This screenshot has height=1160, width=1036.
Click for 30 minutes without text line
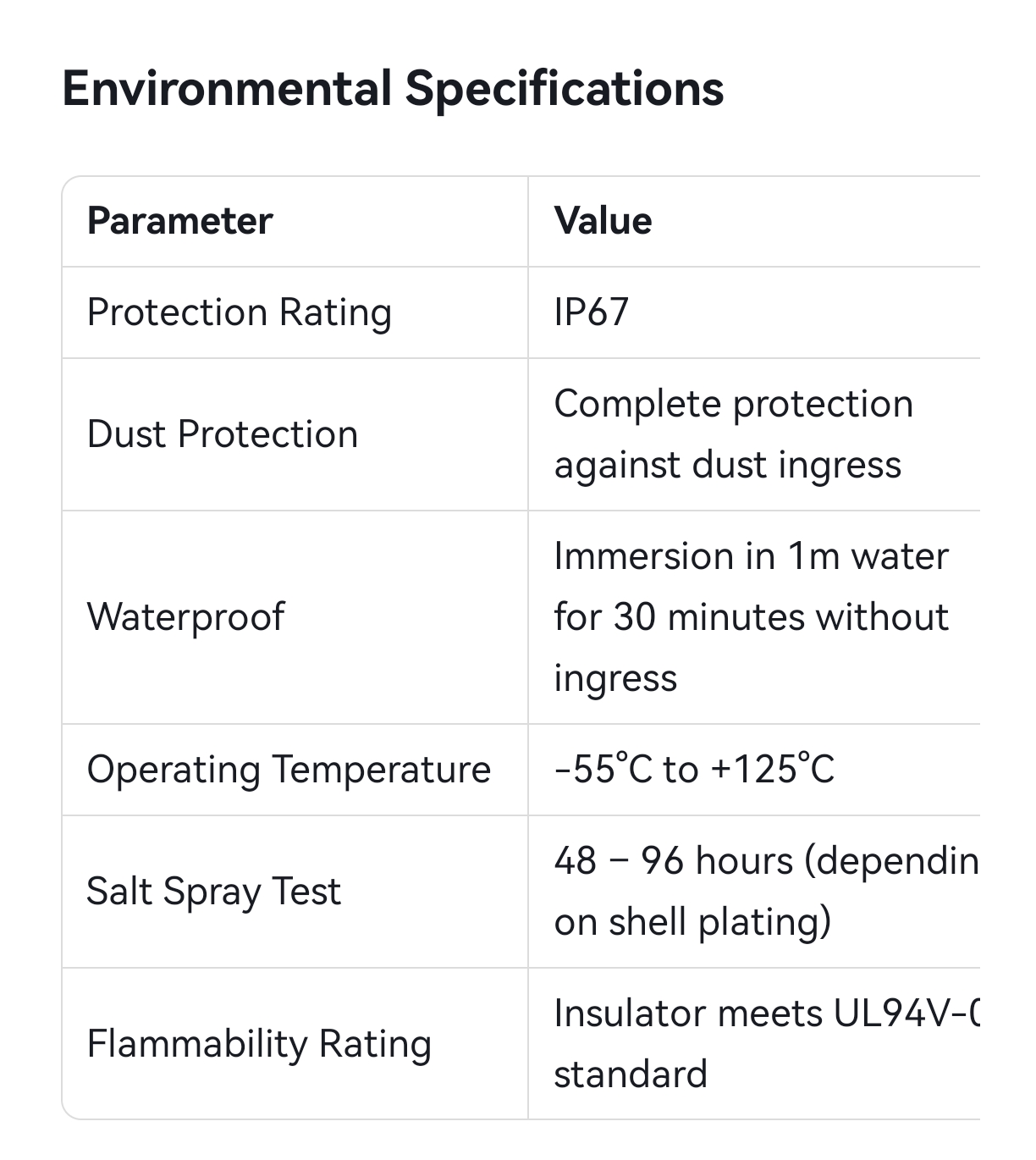tap(752, 617)
